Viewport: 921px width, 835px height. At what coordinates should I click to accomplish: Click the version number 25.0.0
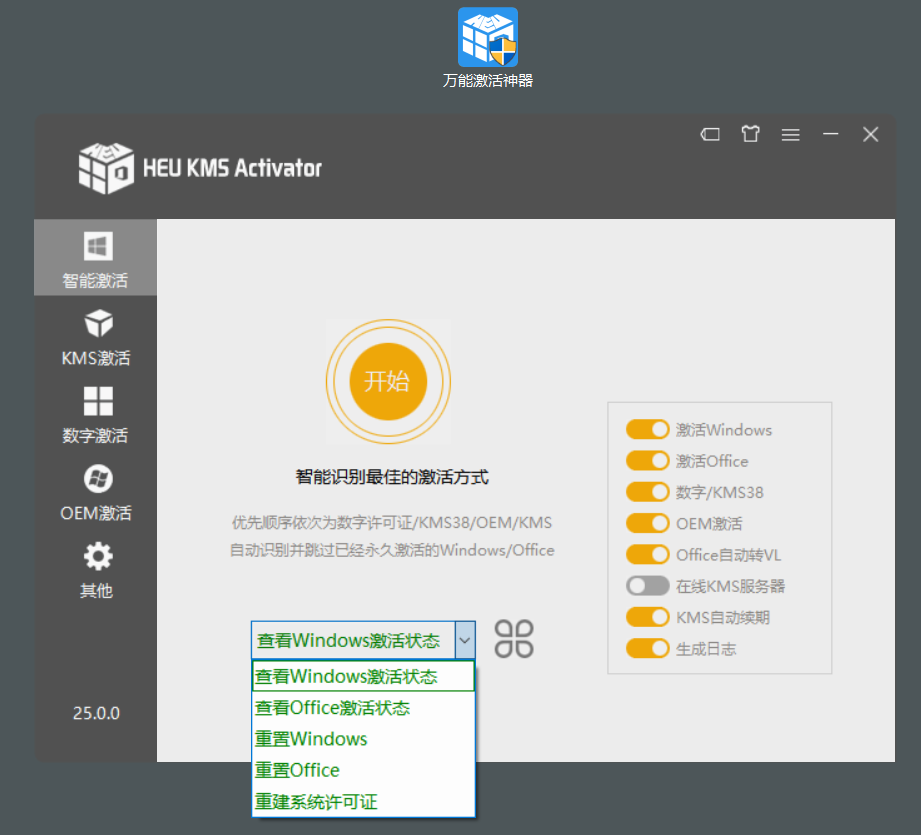(x=96, y=713)
